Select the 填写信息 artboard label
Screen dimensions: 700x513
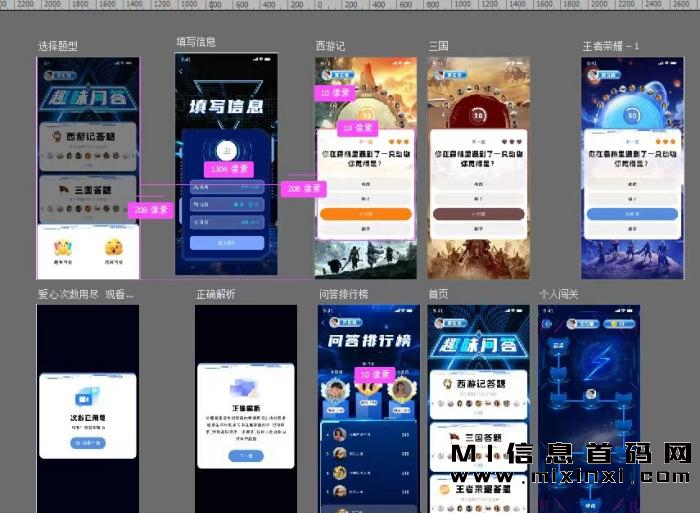(196, 42)
